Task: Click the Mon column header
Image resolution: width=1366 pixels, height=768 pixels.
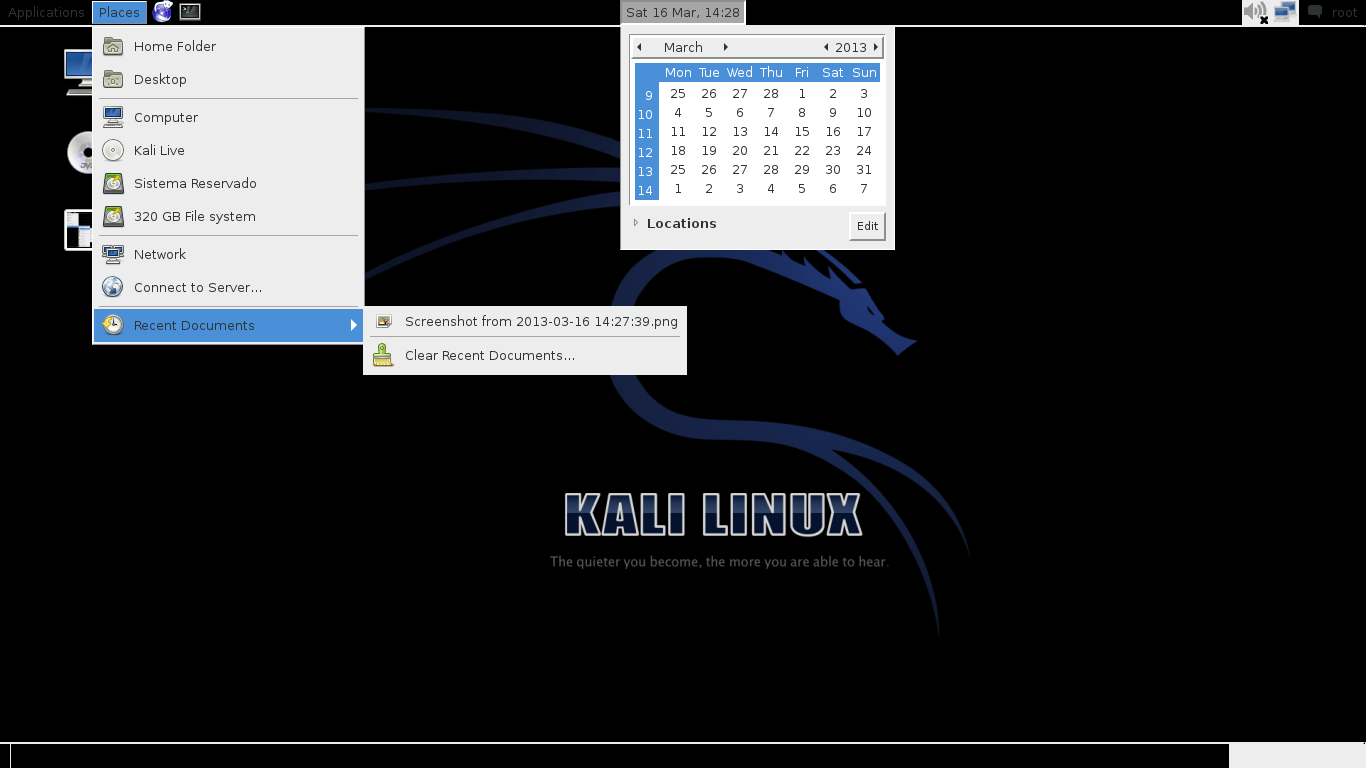Action: pyautogui.click(x=678, y=72)
